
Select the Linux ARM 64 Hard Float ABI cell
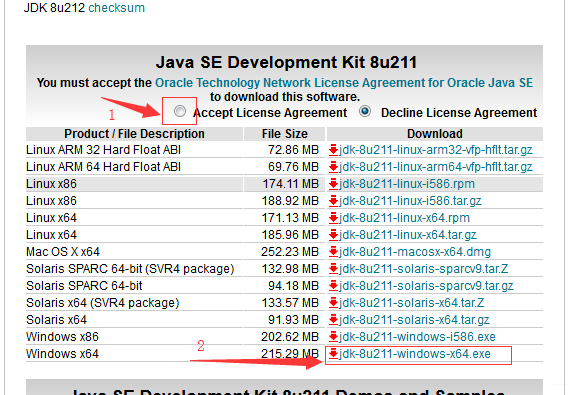coord(135,167)
